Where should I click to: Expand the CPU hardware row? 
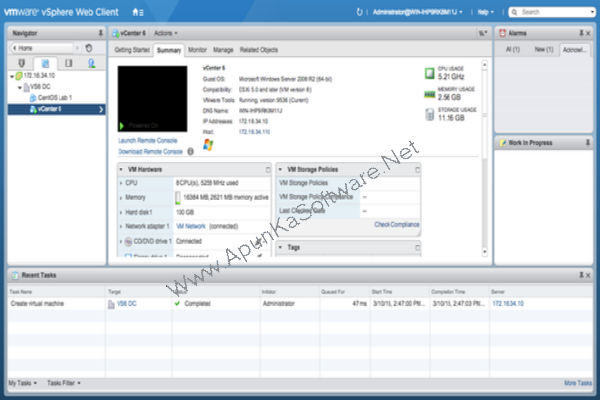click(121, 183)
